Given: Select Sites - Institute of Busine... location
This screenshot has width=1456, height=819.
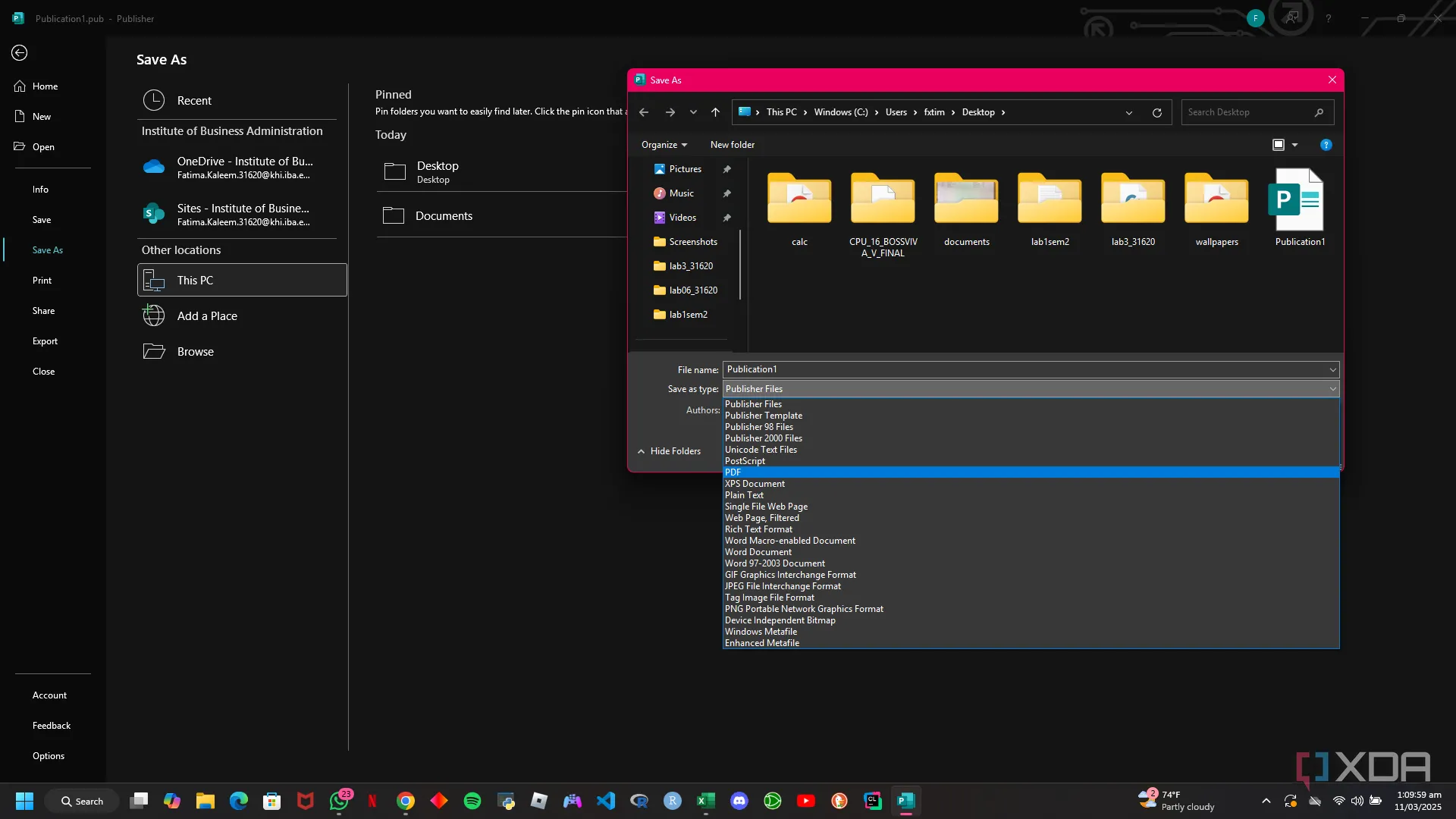Looking at the screenshot, I should coord(237,215).
